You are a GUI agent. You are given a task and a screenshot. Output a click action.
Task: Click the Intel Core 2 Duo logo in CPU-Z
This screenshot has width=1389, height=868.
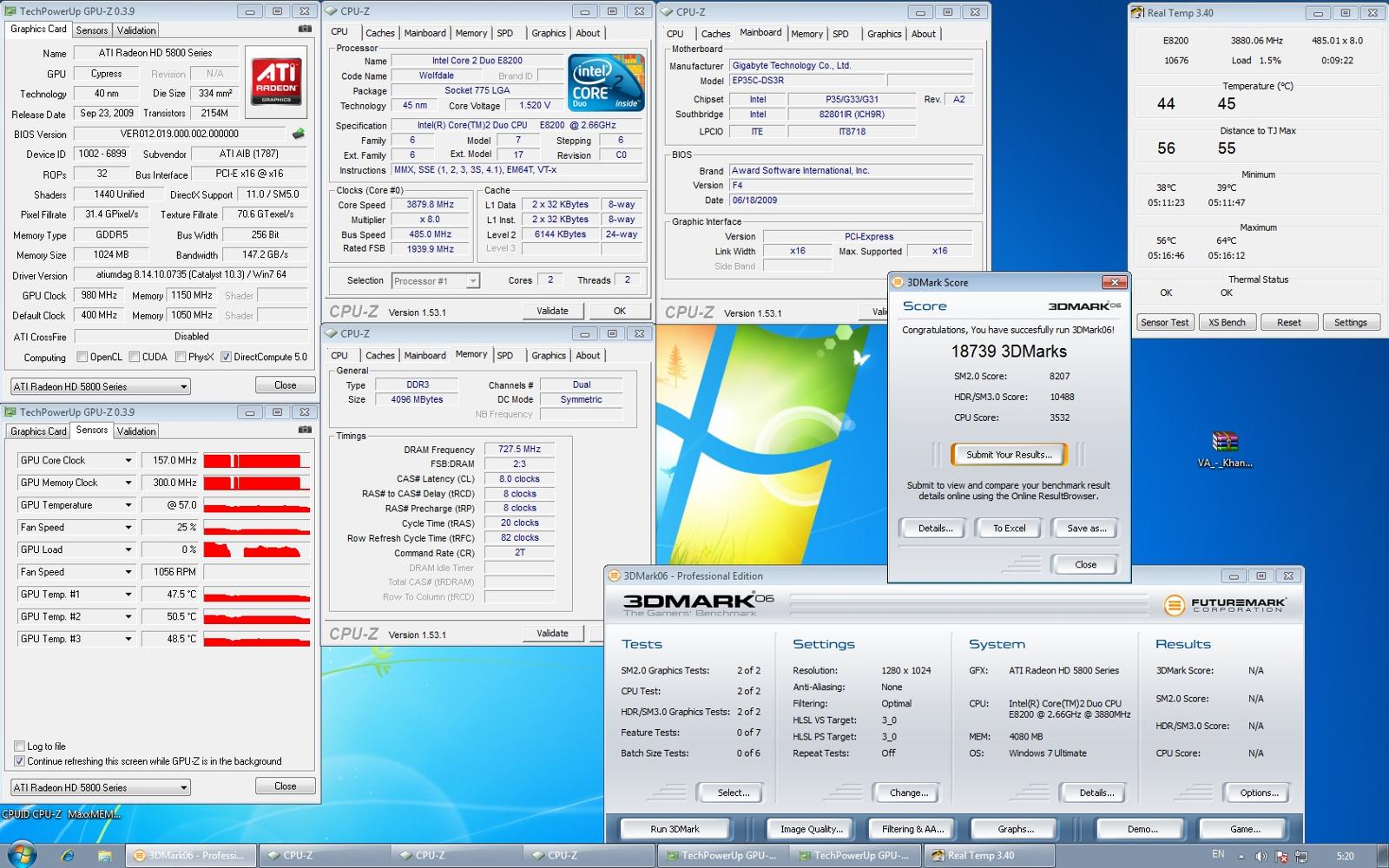(606, 82)
